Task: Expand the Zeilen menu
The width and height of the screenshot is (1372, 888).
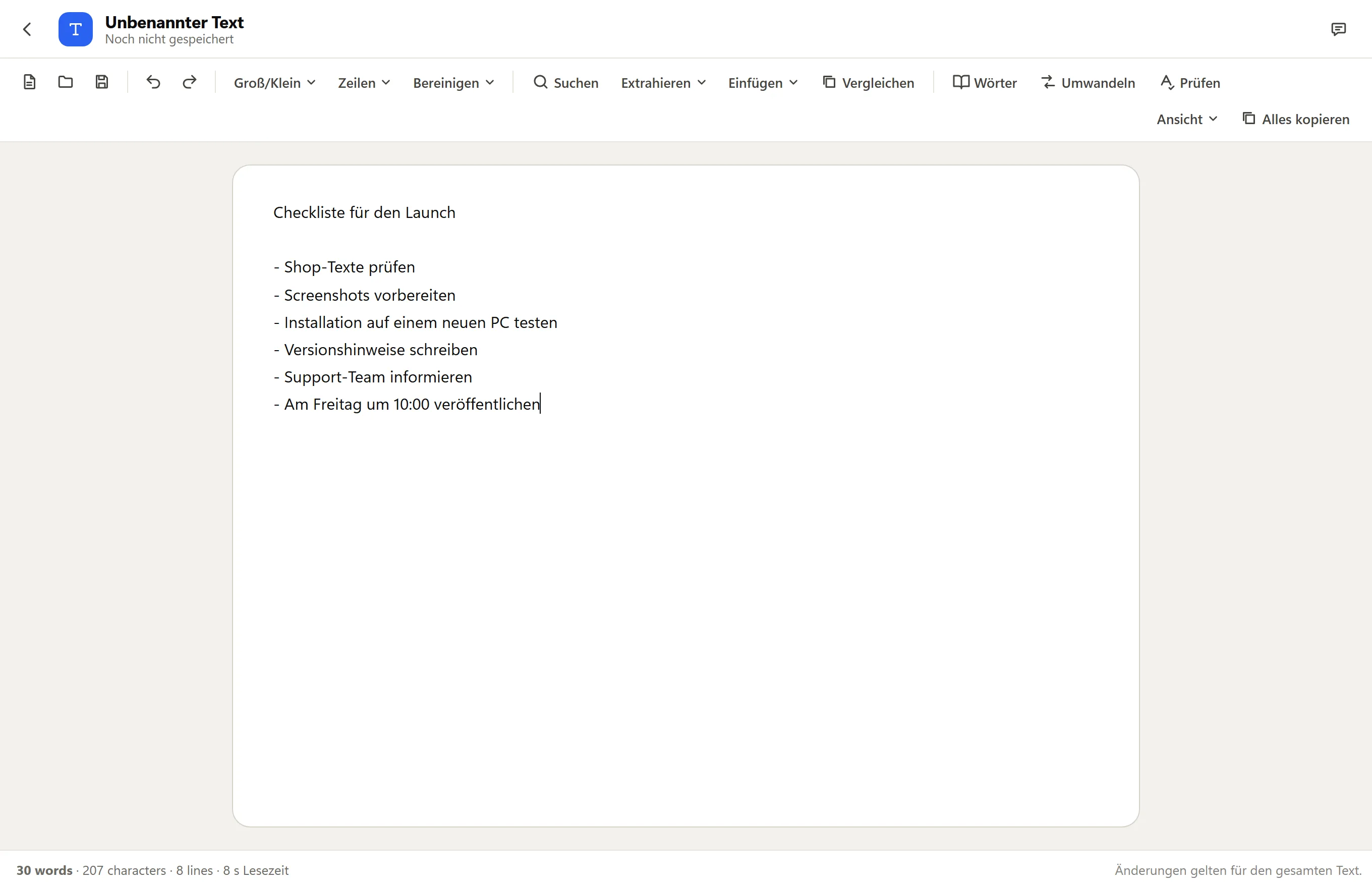Action: (364, 83)
